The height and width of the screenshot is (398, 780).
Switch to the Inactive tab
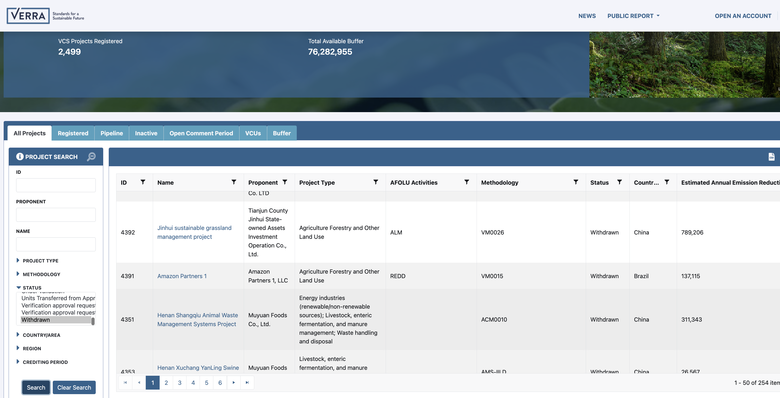pos(146,133)
